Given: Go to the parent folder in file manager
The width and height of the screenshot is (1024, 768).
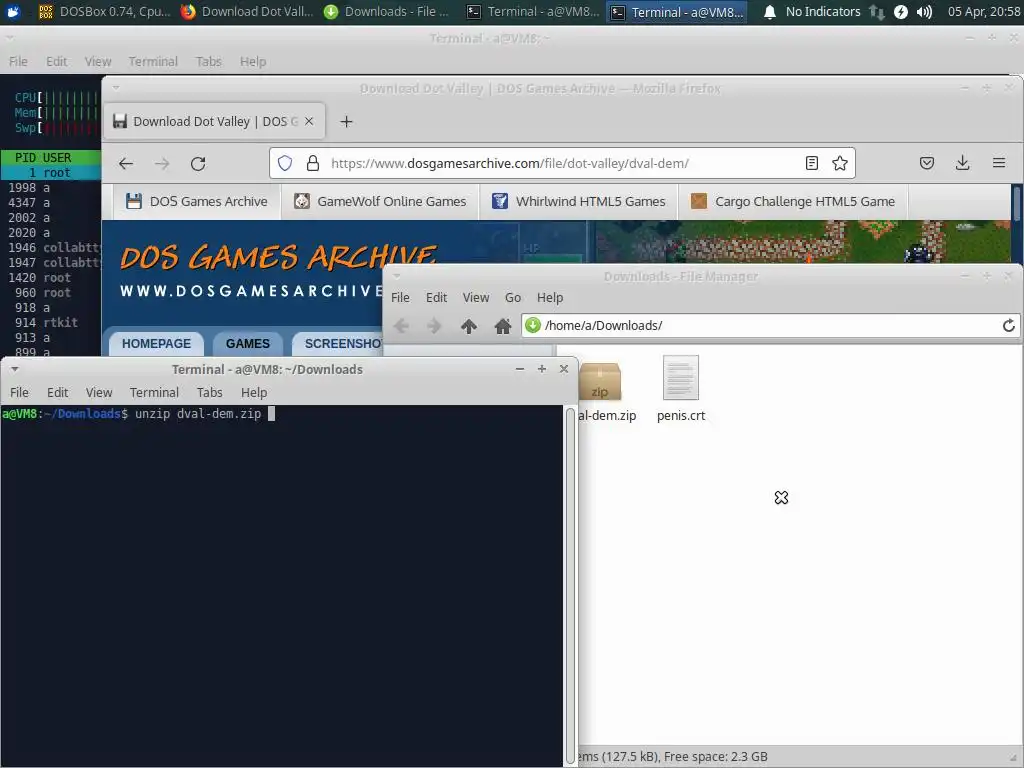Looking at the screenshot, I should (468, 325).
